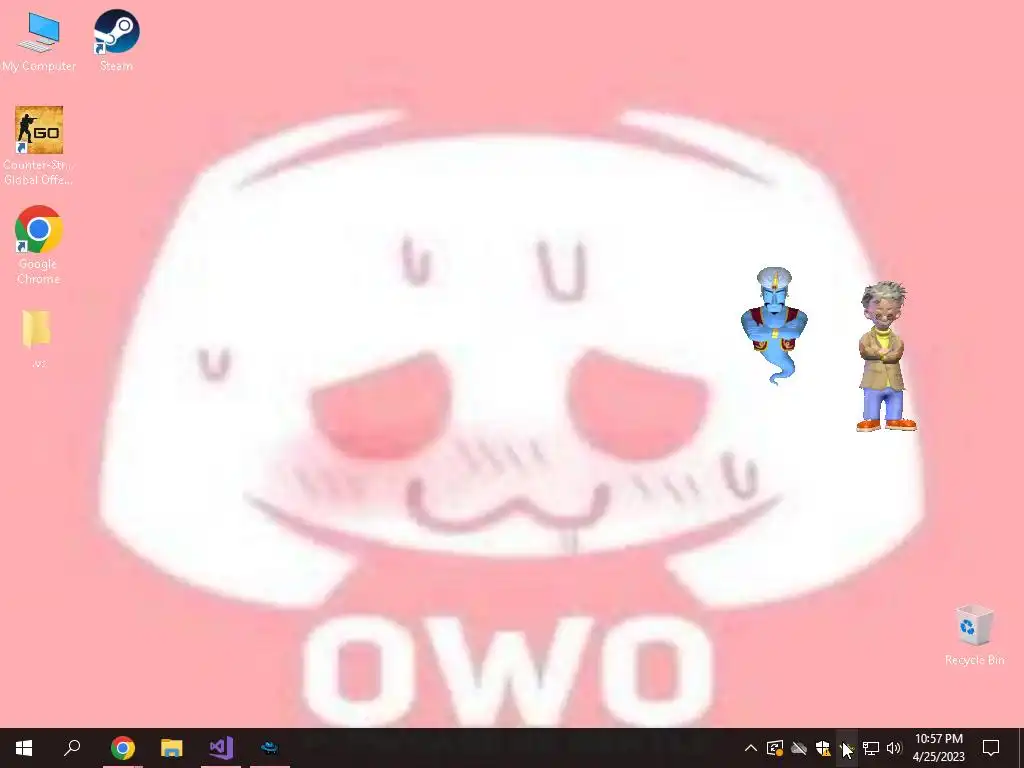Show hidden system tray icons
The width and height of the screenshot is (1024, 768).
(x=751, y=748)
